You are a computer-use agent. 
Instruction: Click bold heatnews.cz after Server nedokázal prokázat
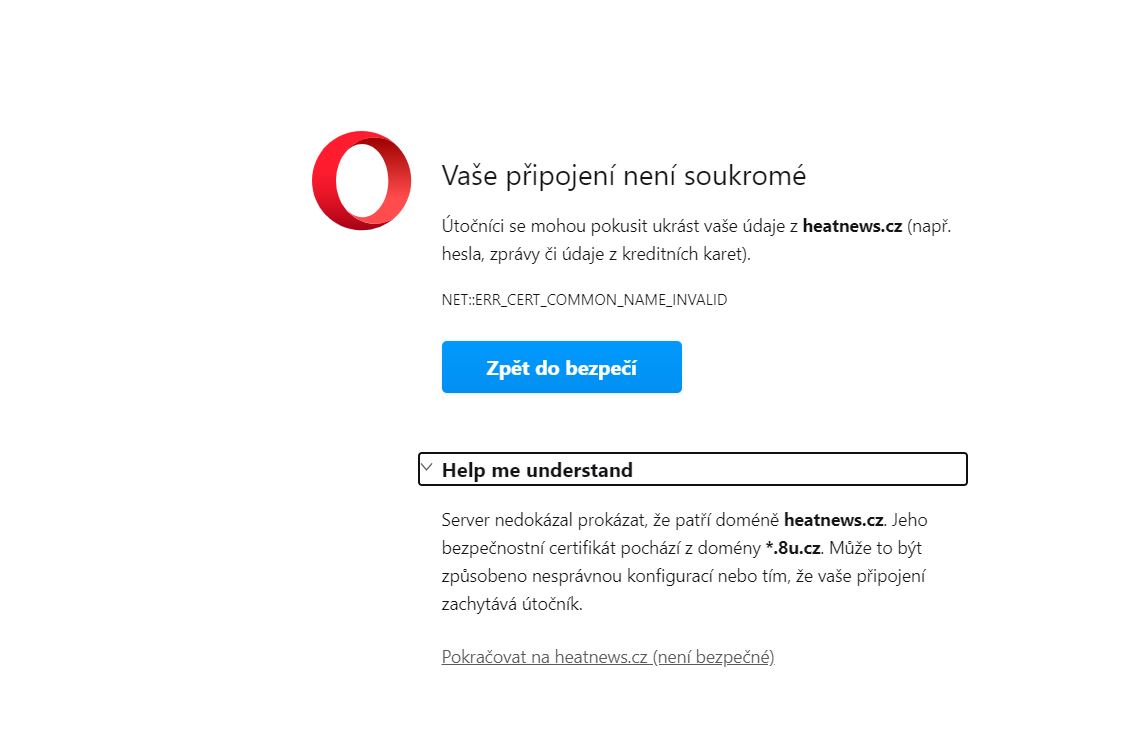[x=833, y=520]
